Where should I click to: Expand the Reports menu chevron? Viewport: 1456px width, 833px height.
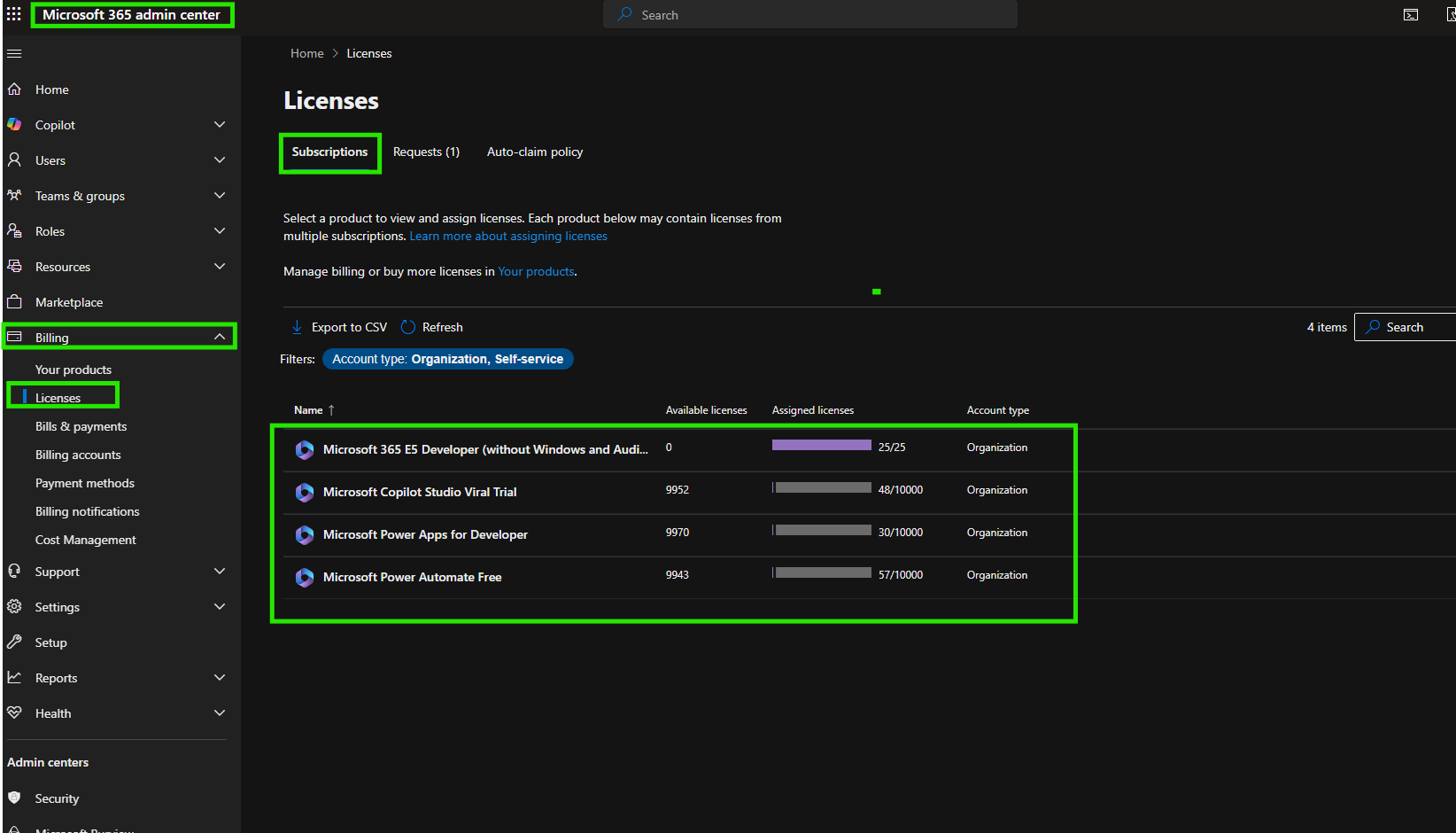point(220,678)
